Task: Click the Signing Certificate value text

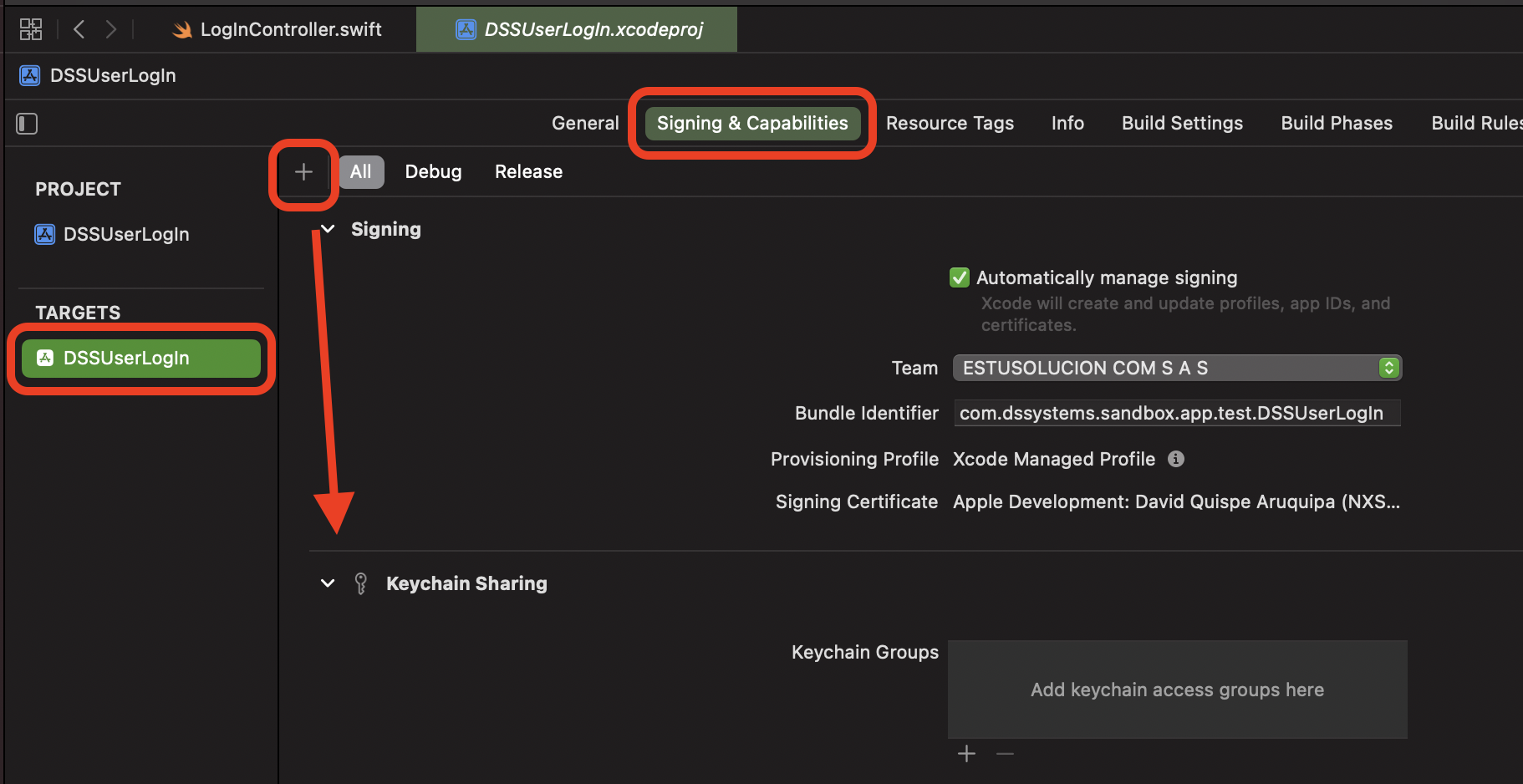Action: tap(1176, 501)
